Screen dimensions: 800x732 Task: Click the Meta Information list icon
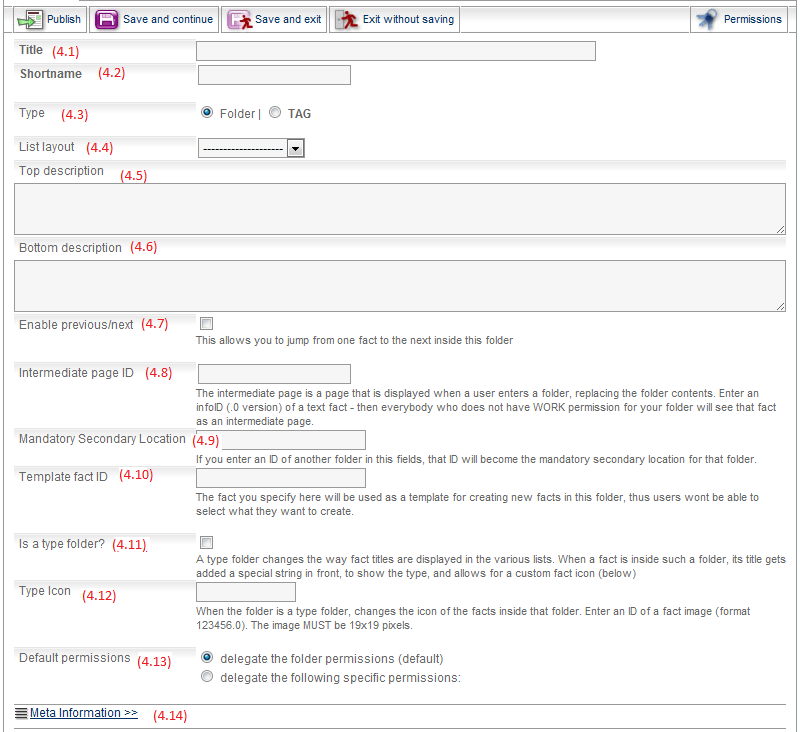click(x=21, y=713)
